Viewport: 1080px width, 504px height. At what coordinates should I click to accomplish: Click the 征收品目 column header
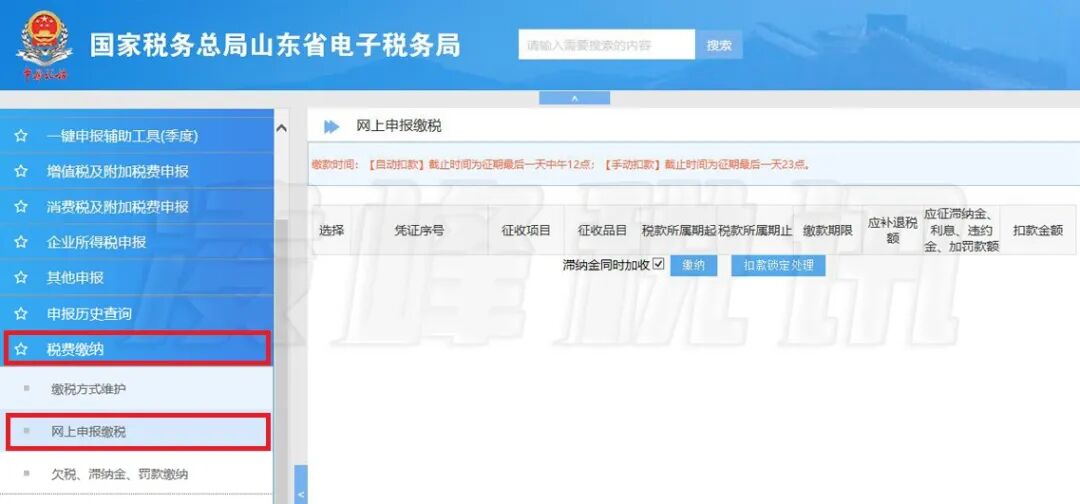click(603, 231)
